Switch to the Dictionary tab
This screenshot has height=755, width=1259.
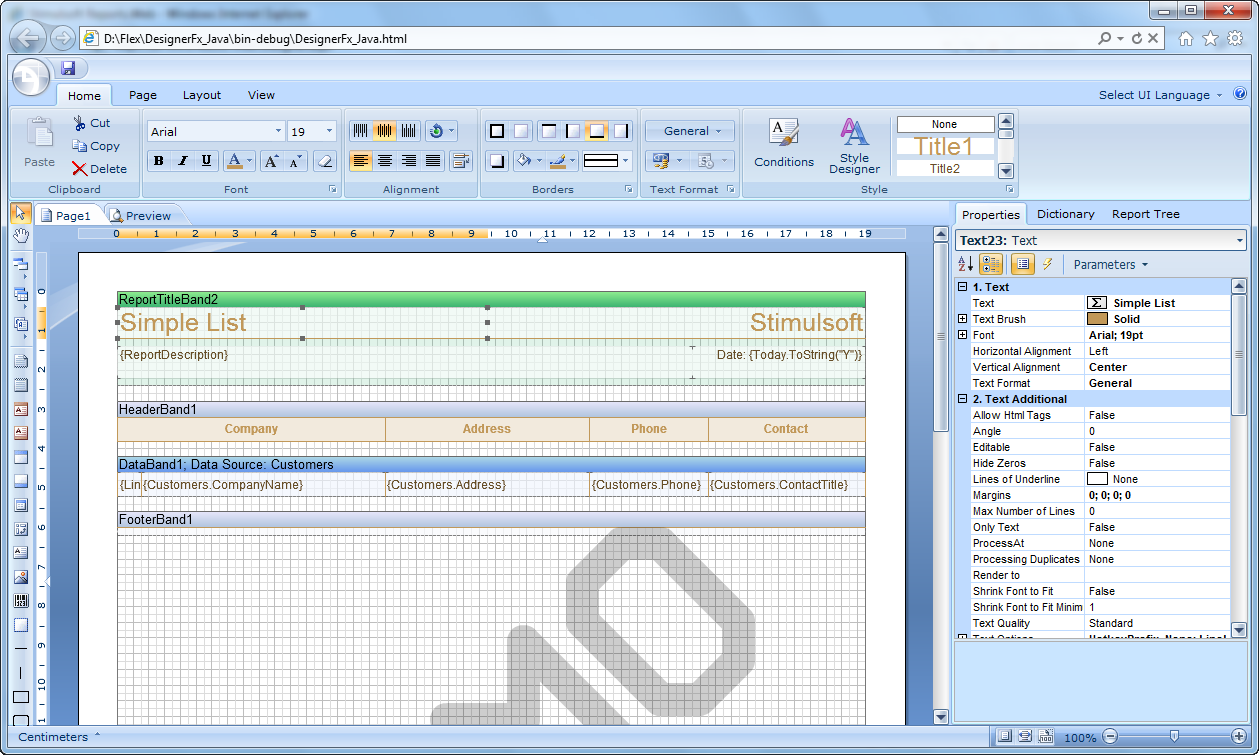pos(1065,214)
